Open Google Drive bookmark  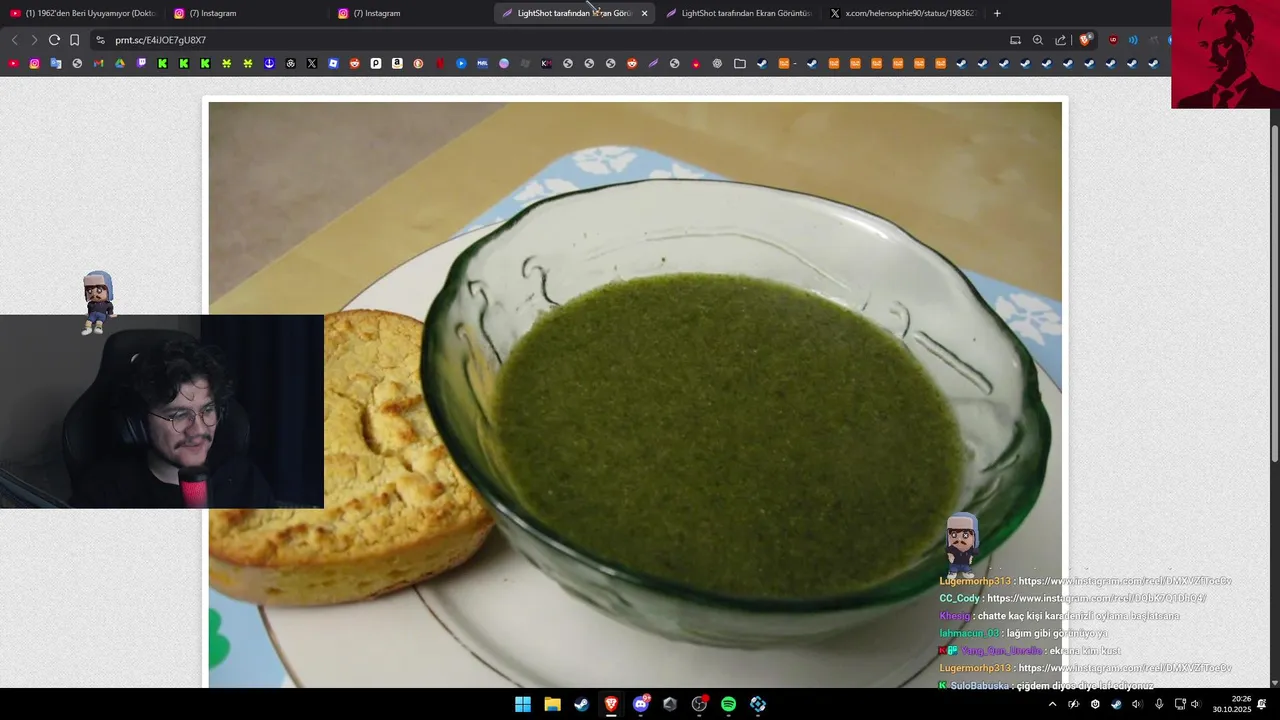pos(120,64)
